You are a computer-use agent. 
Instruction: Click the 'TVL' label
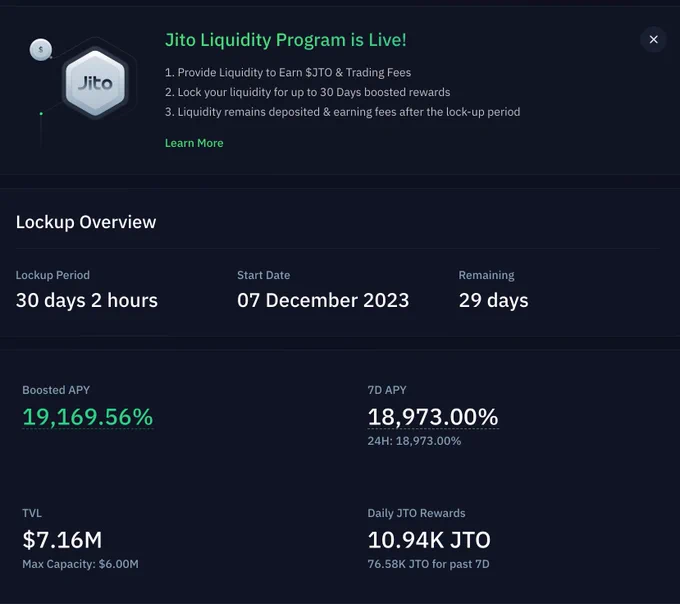click(32, 513)
